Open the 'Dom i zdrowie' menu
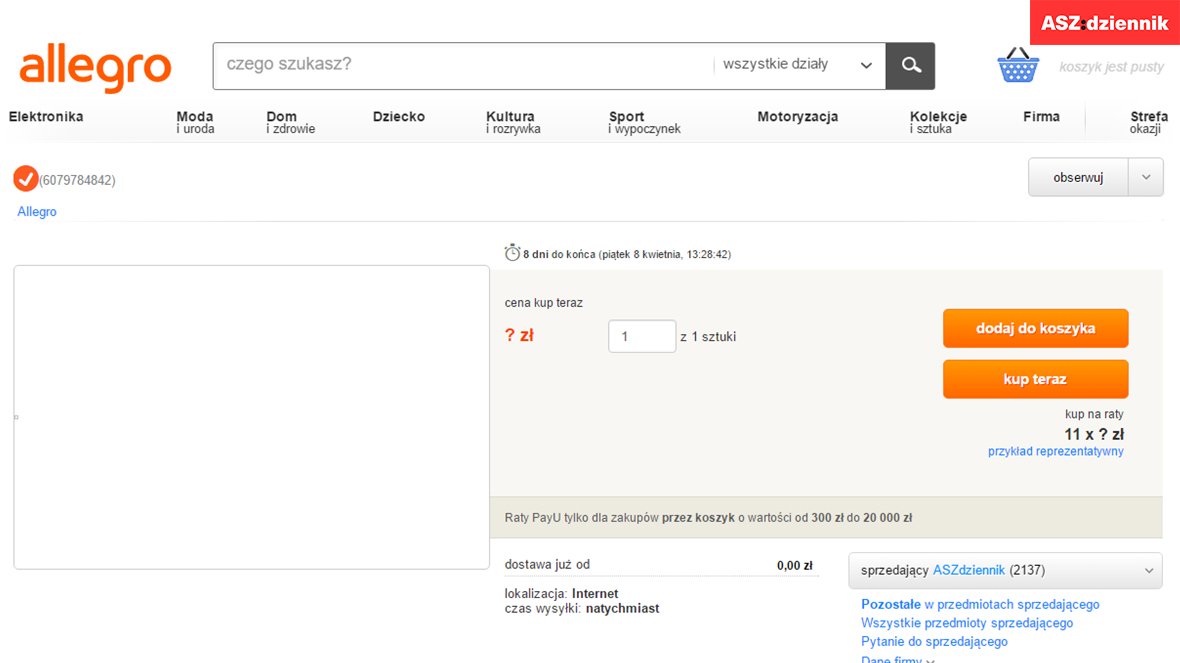 coord(290,122)
